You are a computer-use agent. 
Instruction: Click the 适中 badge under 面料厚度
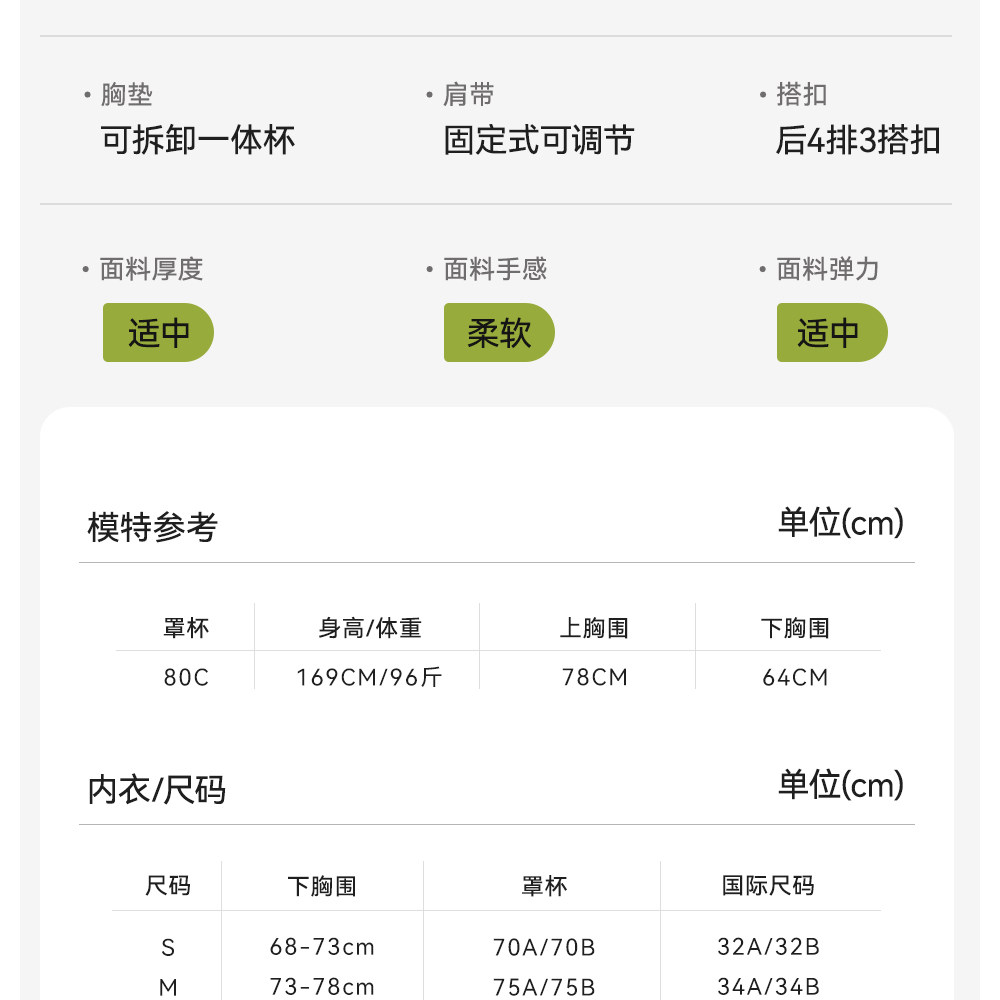(158, 333)
